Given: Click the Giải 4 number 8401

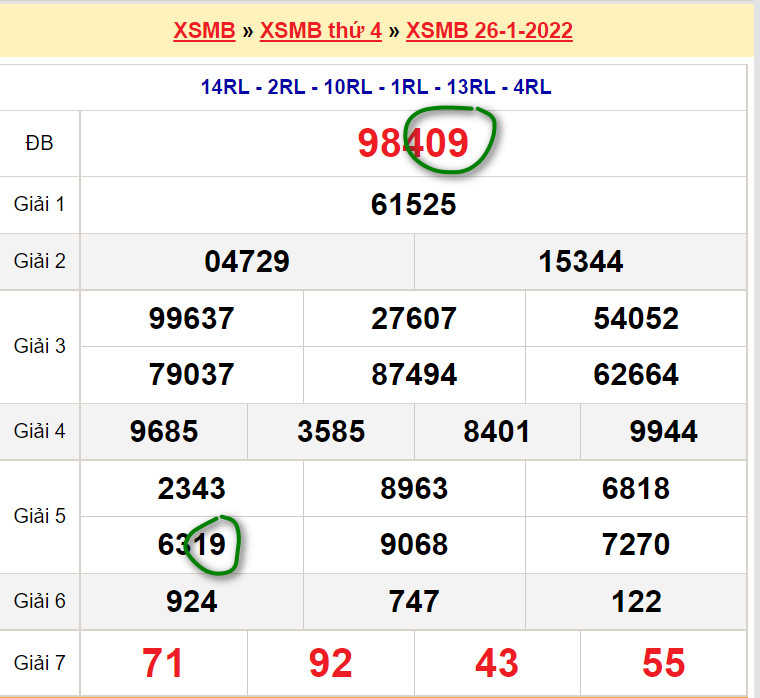Looking at the screenshot, I should click(497, 432).
